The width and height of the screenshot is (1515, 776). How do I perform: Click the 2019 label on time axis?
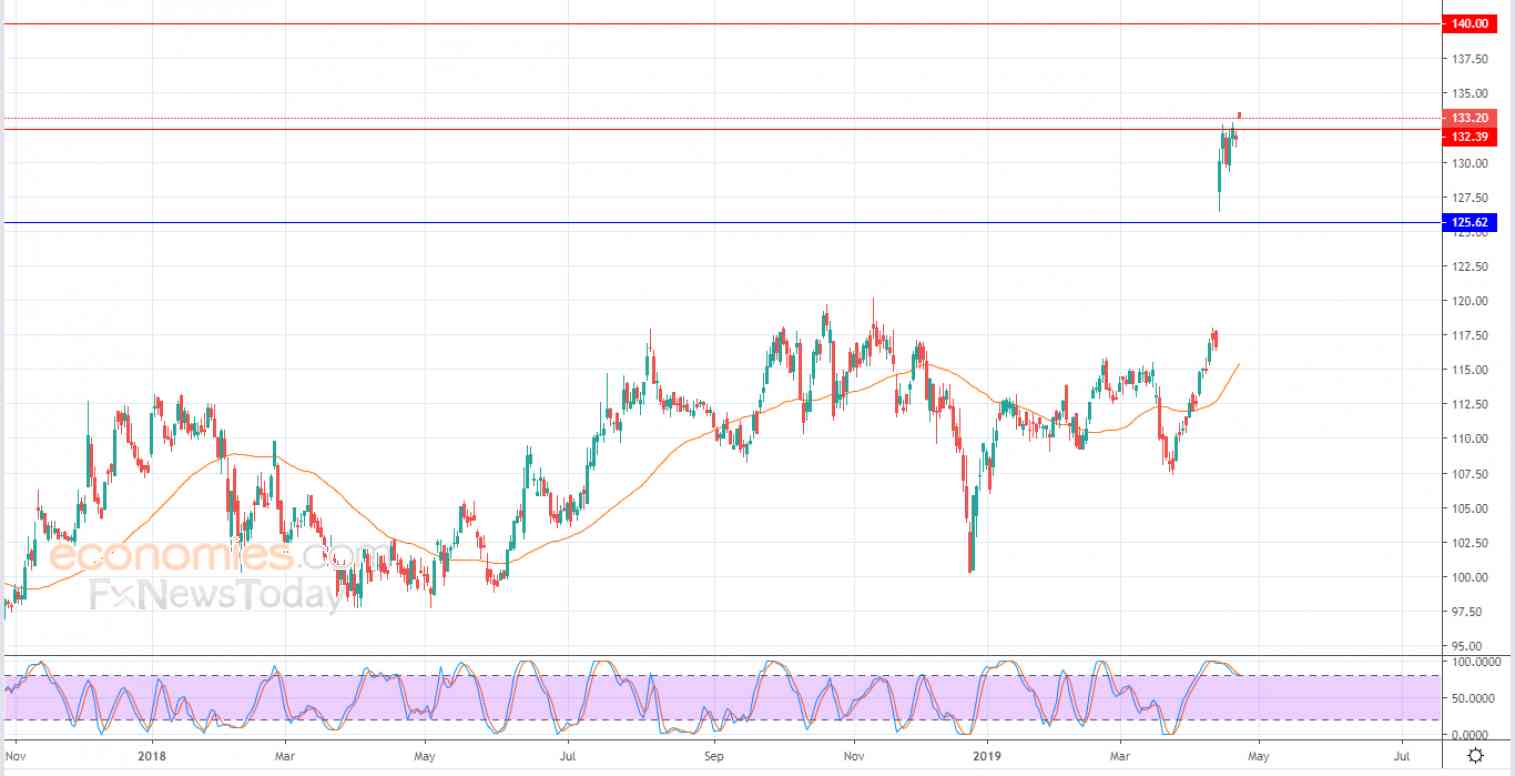tap(987, 756)
